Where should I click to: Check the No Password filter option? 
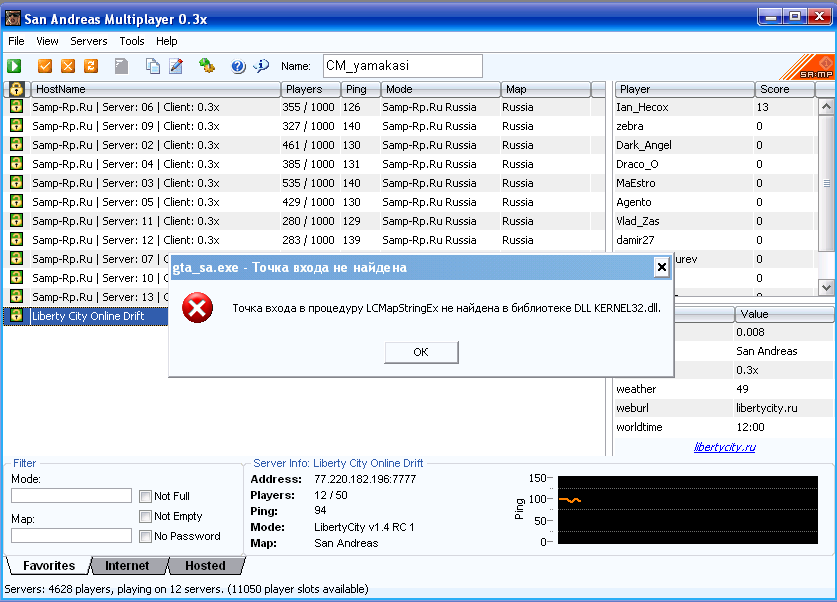coord(146,536)
